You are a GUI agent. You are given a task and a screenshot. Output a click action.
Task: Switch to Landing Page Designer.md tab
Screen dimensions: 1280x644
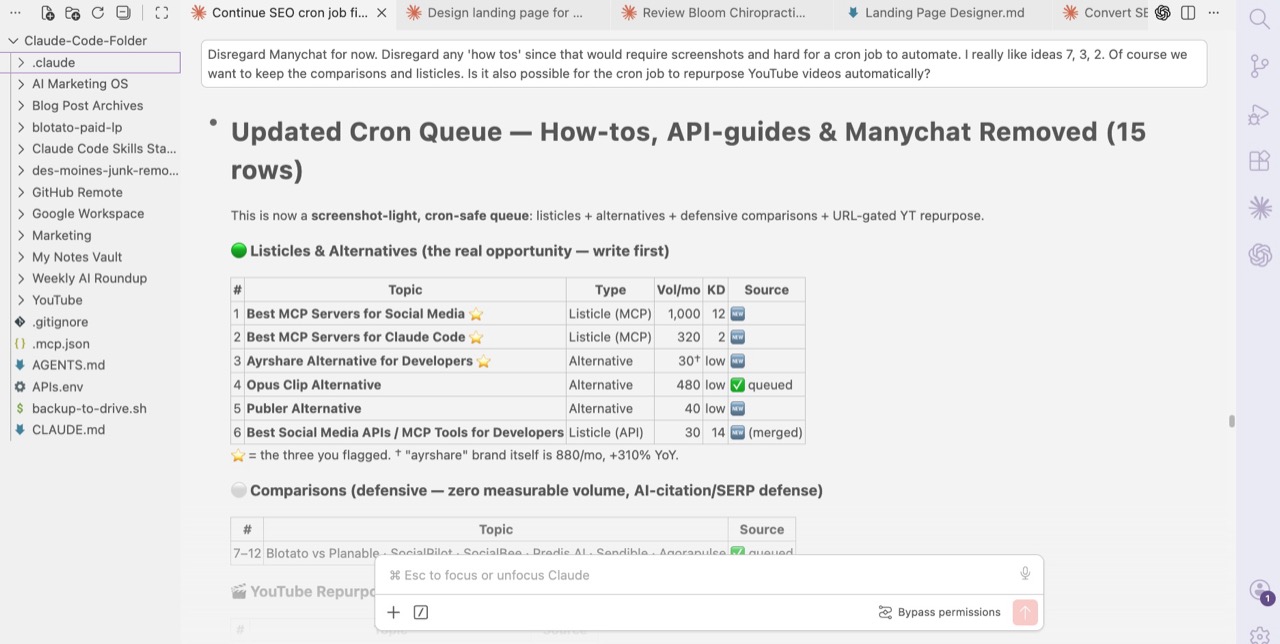click(944, 13)
